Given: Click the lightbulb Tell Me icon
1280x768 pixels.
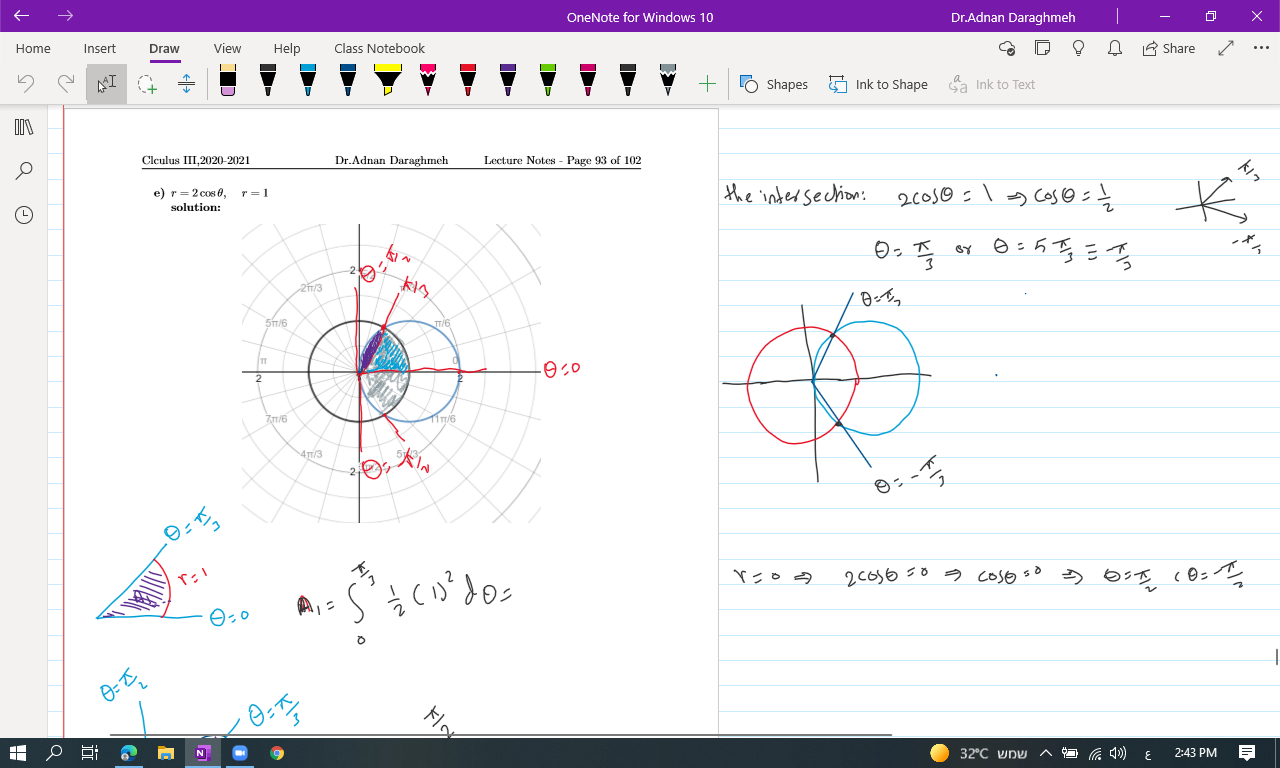Looking at the screenshot, I should (1079, 48).
